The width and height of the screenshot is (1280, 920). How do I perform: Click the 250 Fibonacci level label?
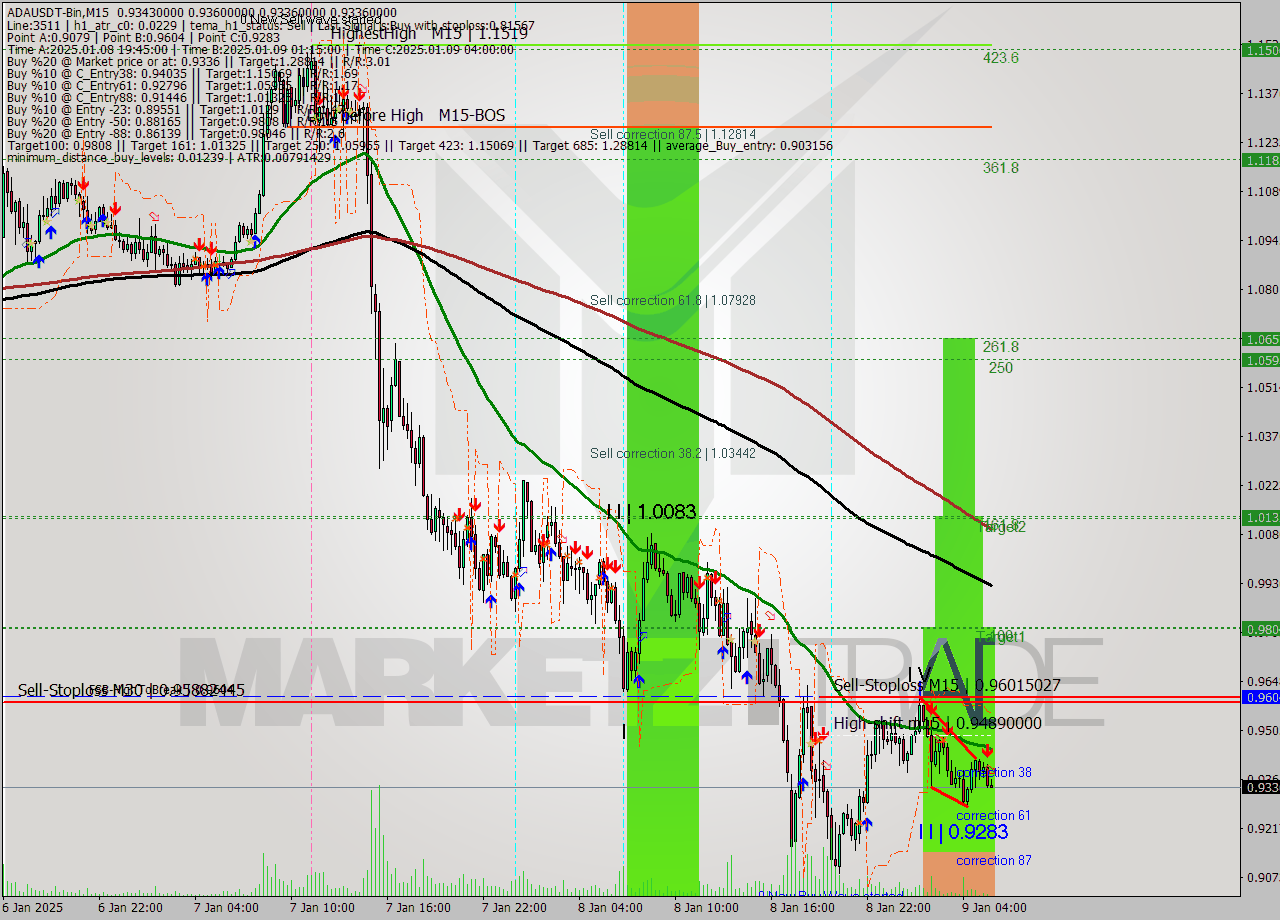tap(1000, 368)
